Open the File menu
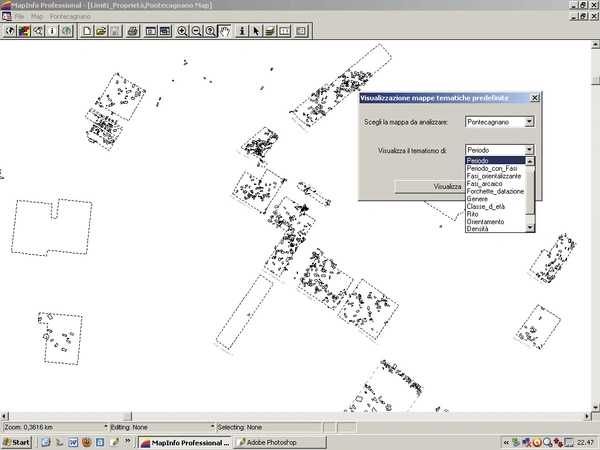 point(19,17)
